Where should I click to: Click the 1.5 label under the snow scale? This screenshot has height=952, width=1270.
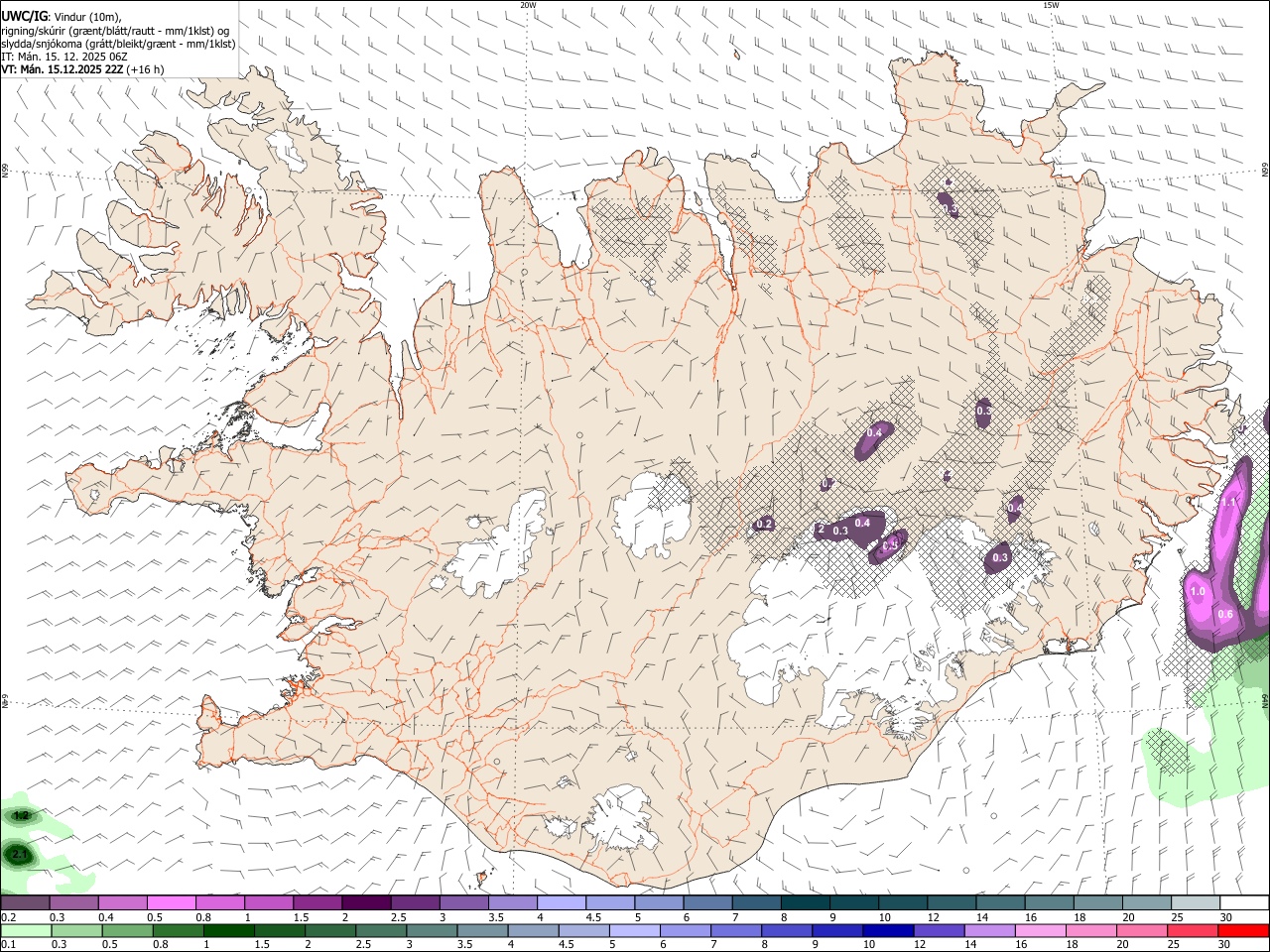click(300, 917)
